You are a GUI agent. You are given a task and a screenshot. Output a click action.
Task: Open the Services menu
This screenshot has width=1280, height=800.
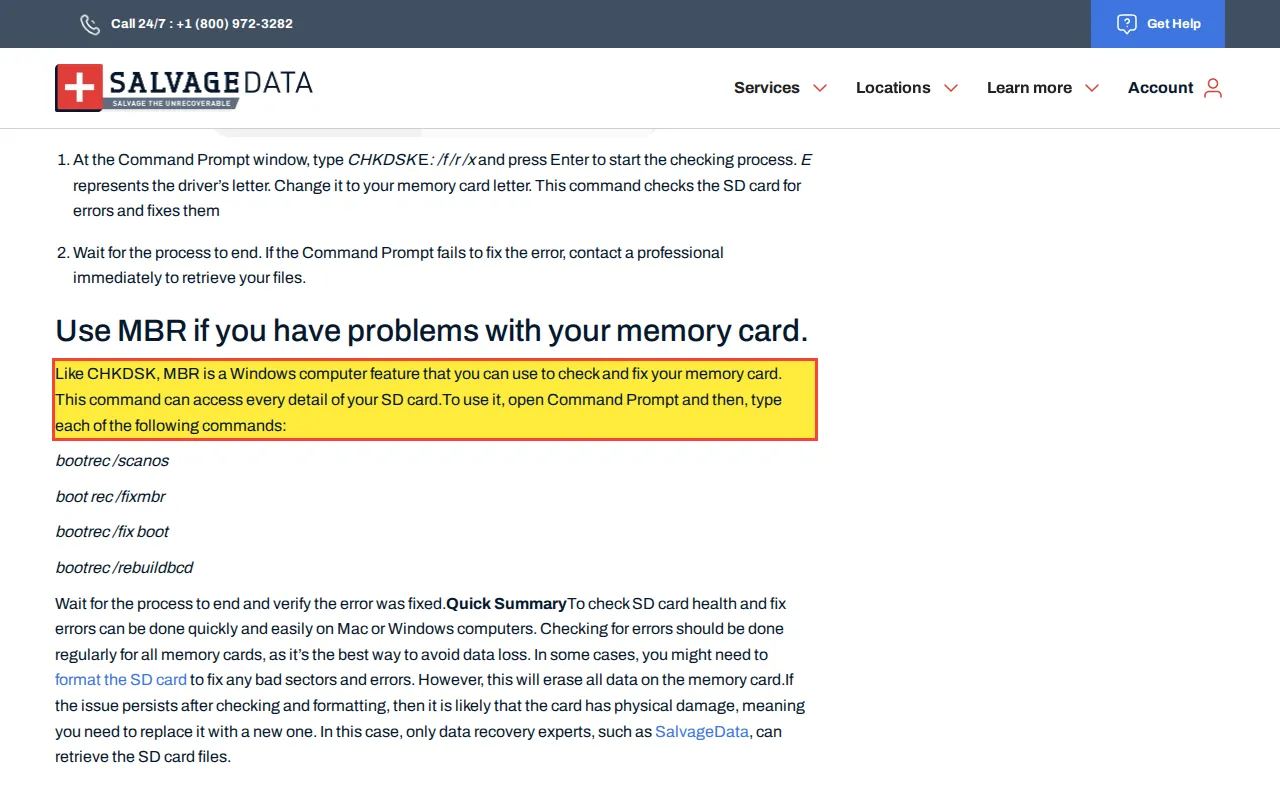click(x=766, y=88)
